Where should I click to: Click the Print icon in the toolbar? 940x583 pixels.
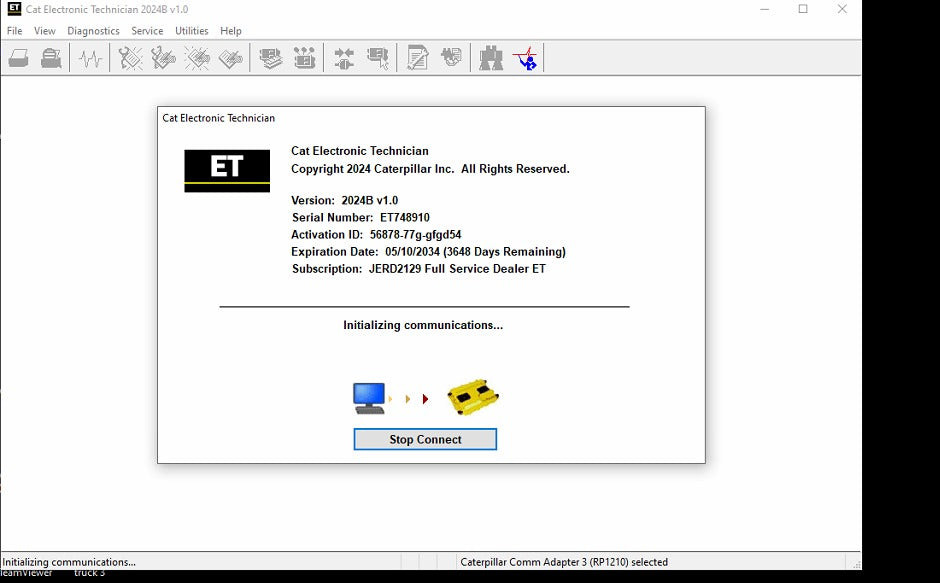pyautogui.click(x=18, y=57)
